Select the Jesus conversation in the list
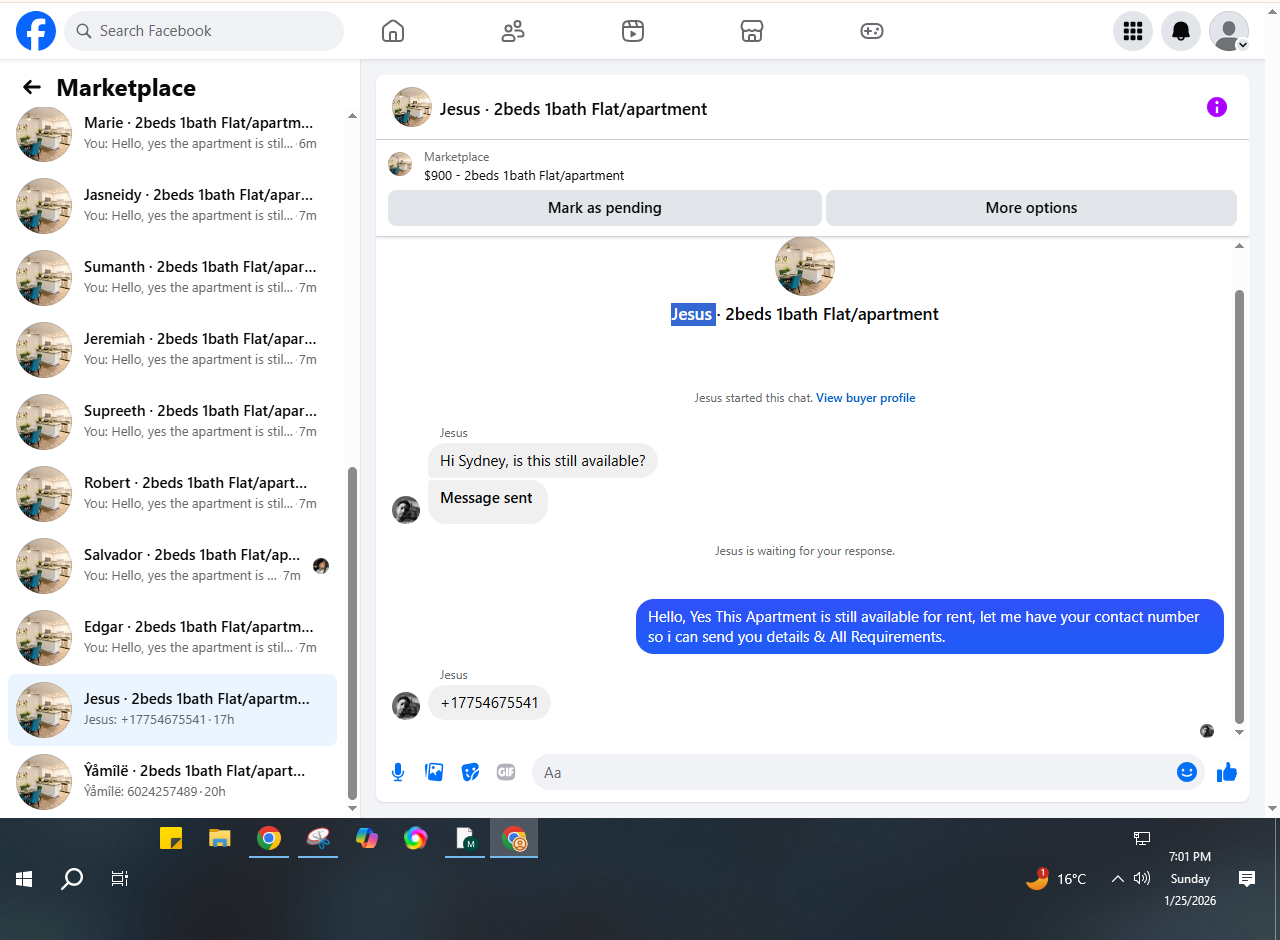This screenshot has height=940, width=1280. (x=172, y=710)
